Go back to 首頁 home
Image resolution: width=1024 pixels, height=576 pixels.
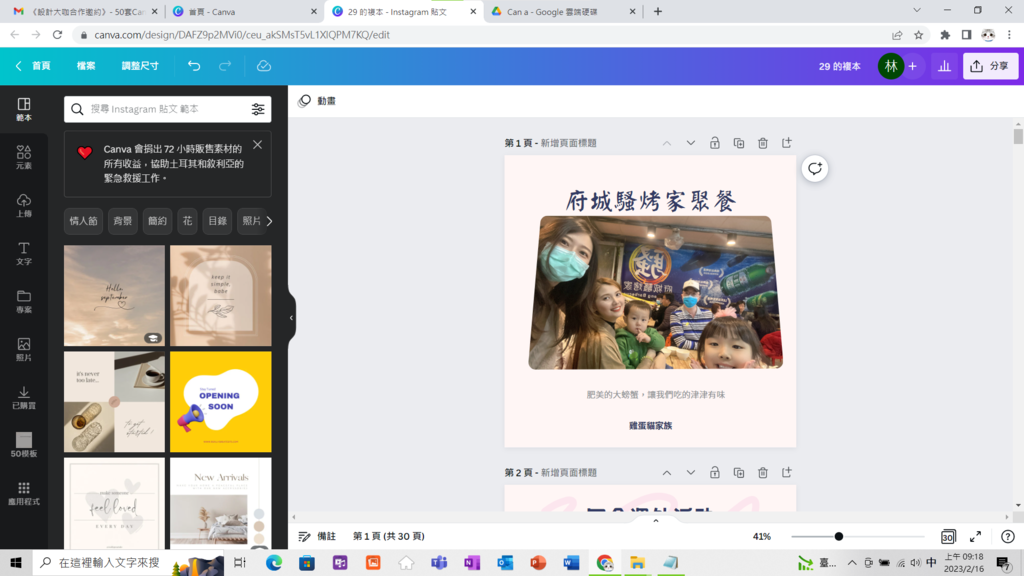point(33,66)
